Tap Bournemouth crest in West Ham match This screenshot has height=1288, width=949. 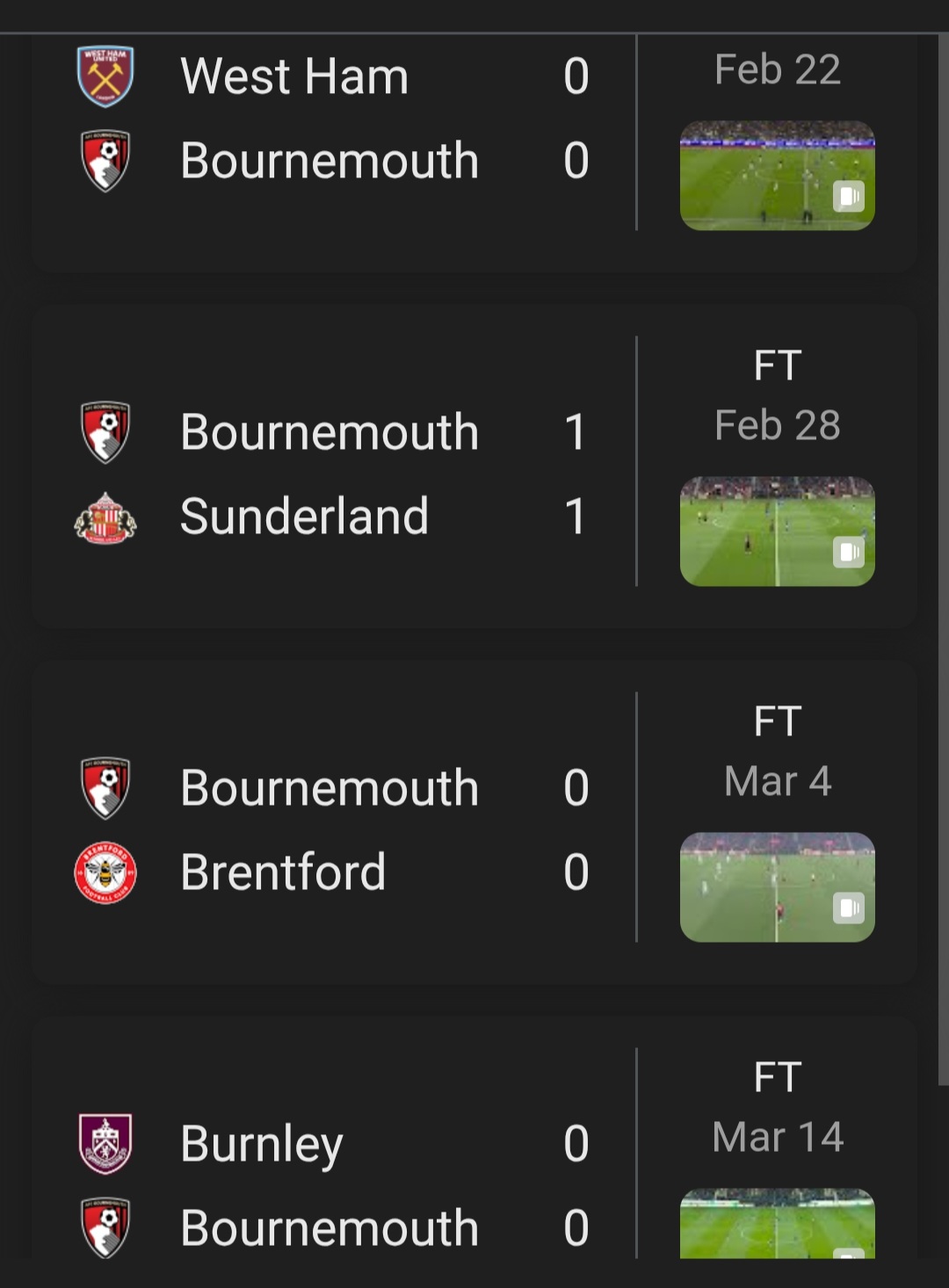point(105,161)
